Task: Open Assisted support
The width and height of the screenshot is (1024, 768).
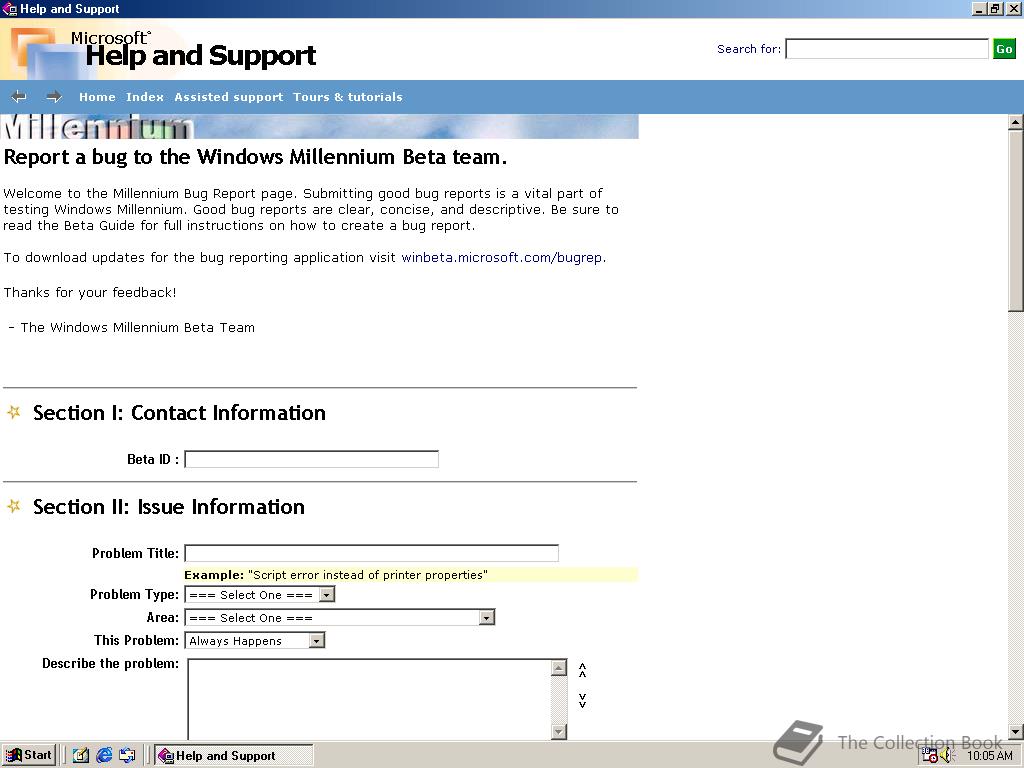Action: (x=229, y=97)
